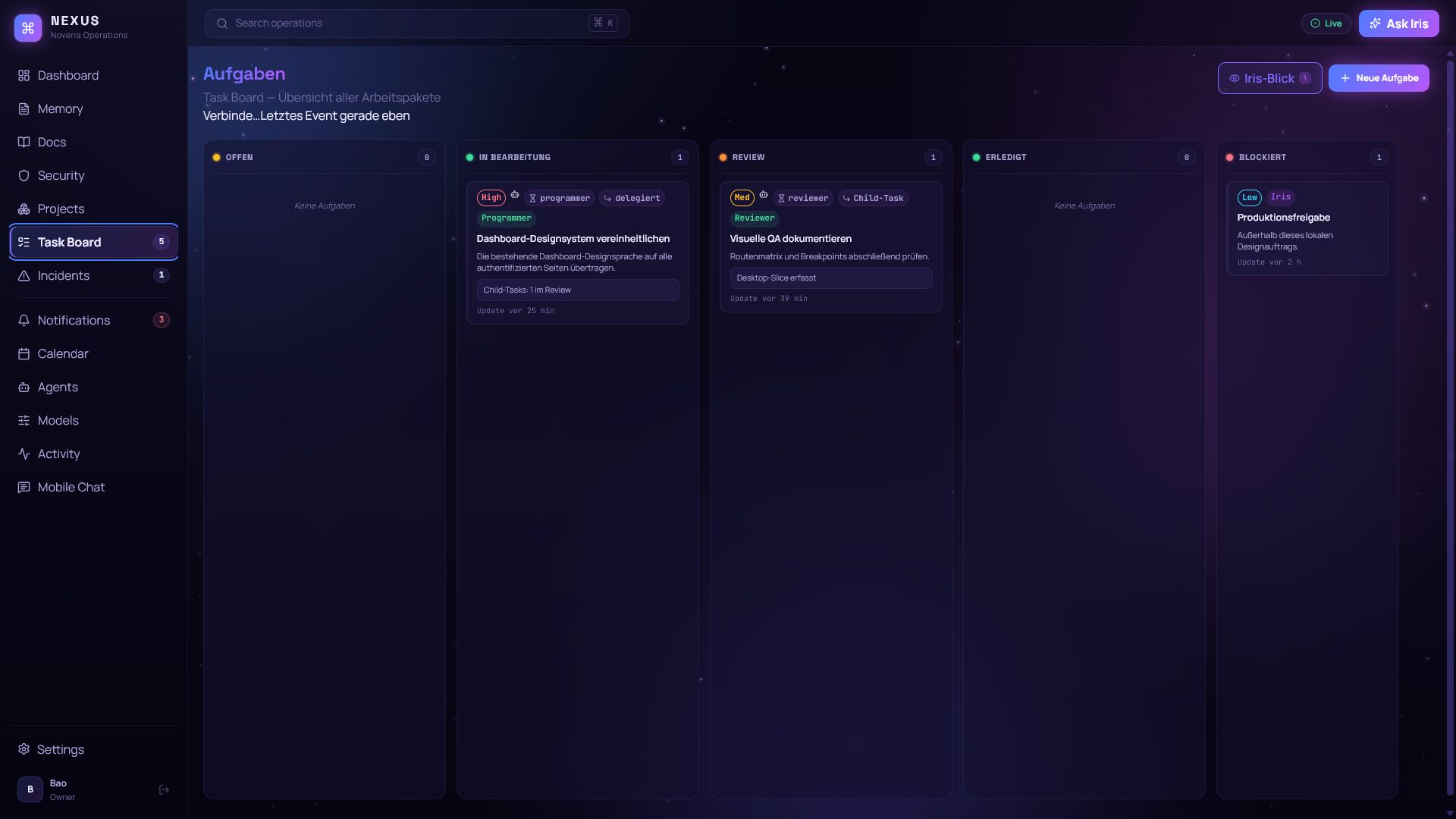Click the Iris tag on blocked card

1281,197
